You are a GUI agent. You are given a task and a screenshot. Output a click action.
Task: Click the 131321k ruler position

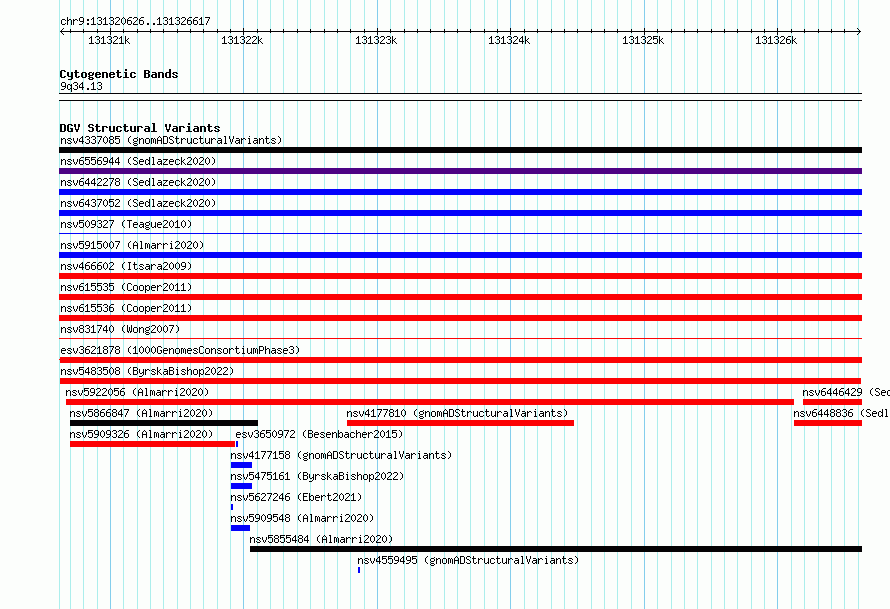click(x=109, y=40)
